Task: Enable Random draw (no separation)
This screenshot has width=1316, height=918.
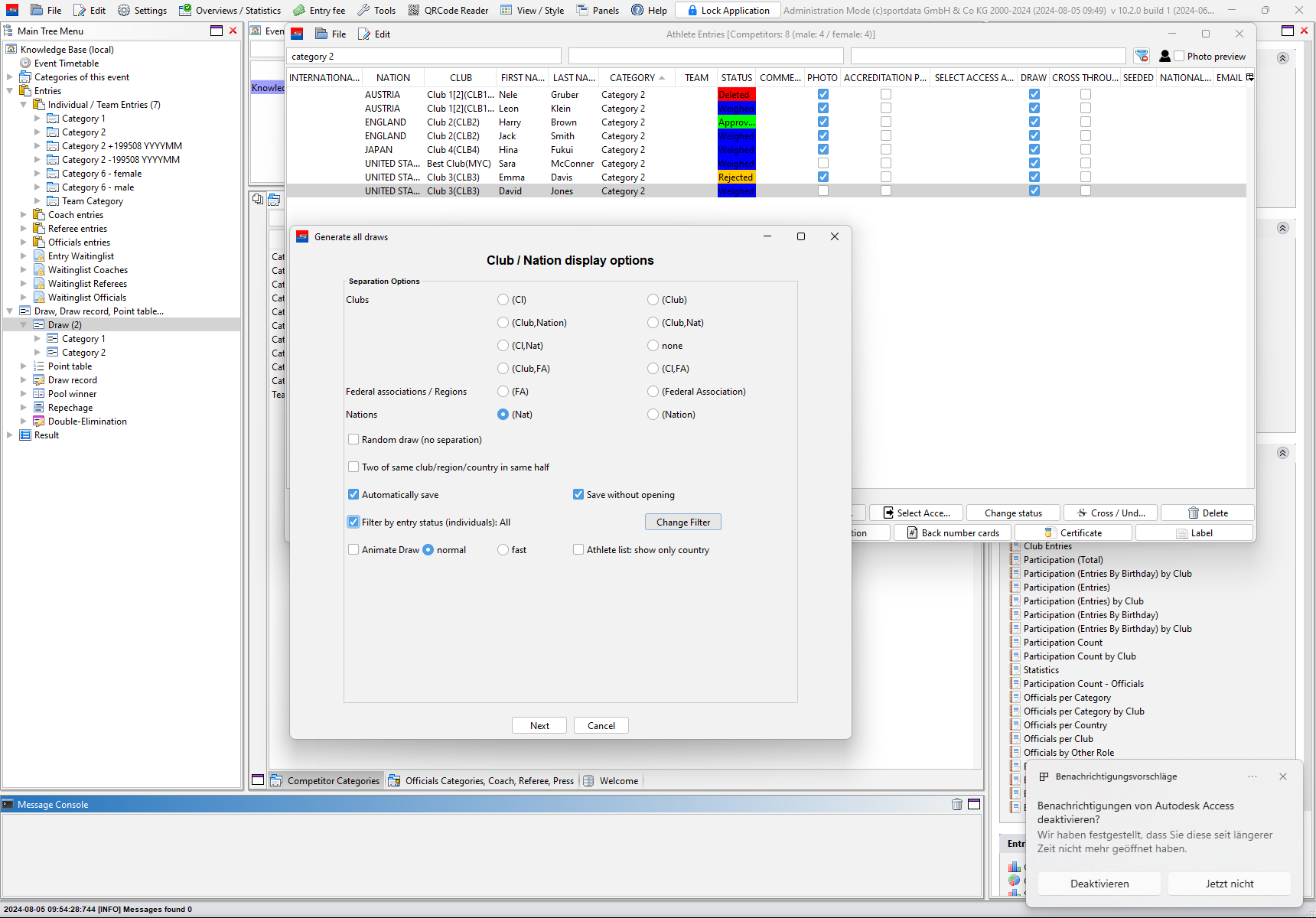Action: click(x=353, y=440)
